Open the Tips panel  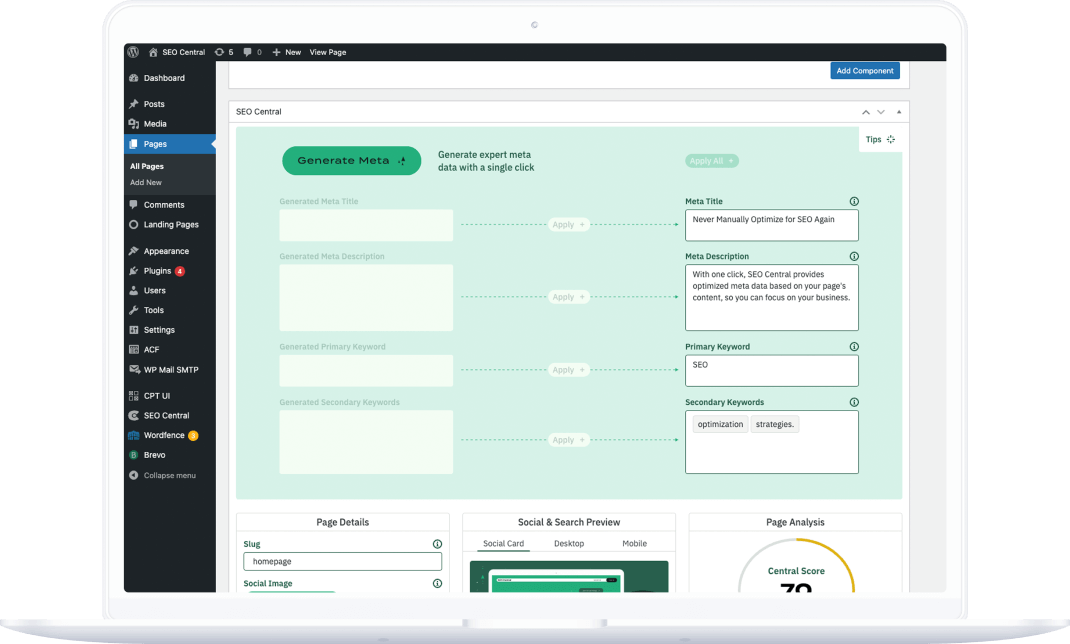[x=880, y=139]
